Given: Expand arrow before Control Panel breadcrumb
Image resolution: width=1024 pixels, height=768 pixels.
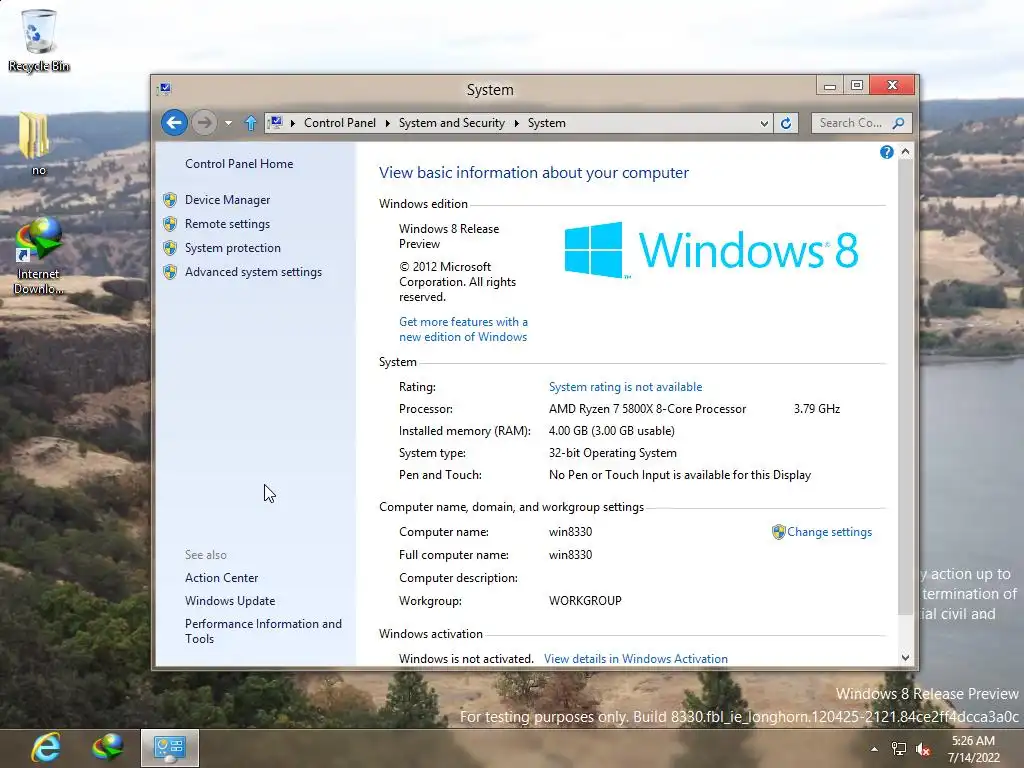Looking at the screenshot, I should pyautogui.click(x=293, y=123).
